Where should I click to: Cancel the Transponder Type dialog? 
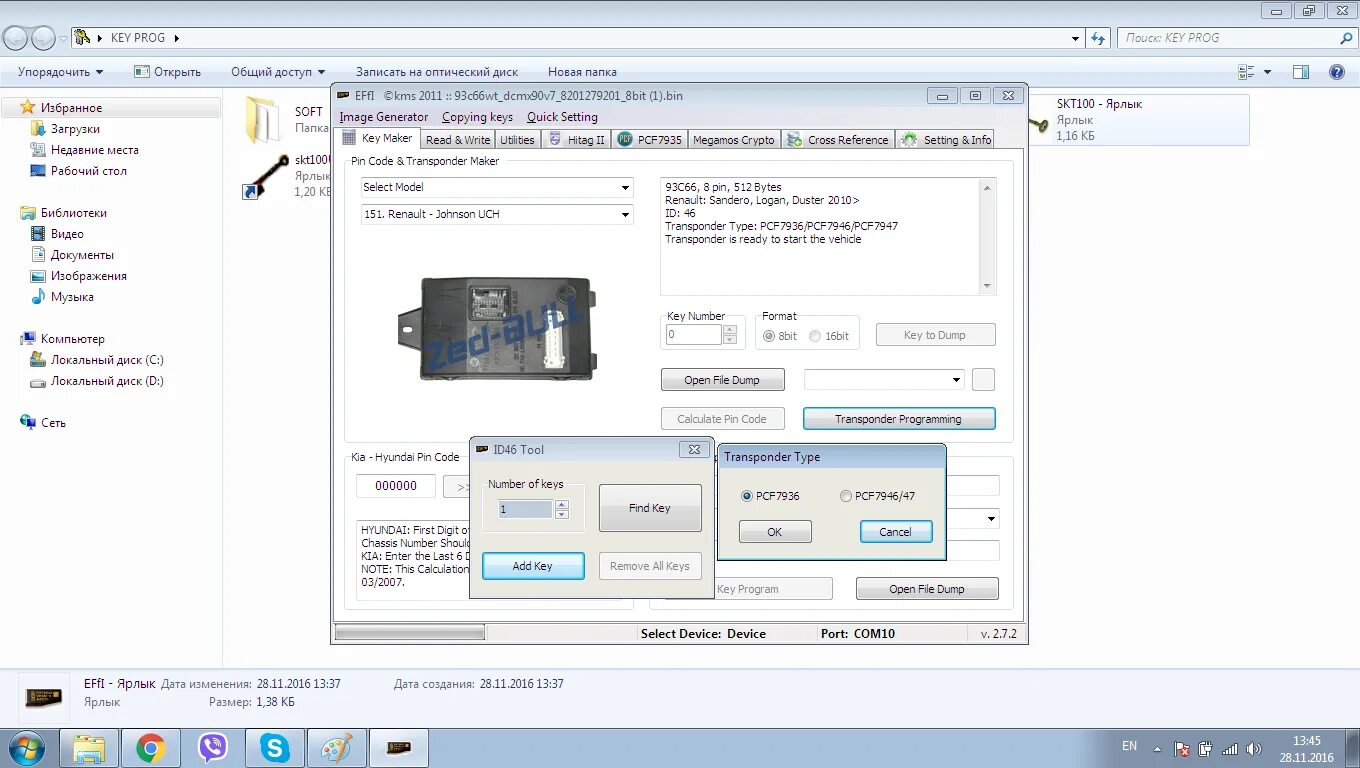point(896,532)
